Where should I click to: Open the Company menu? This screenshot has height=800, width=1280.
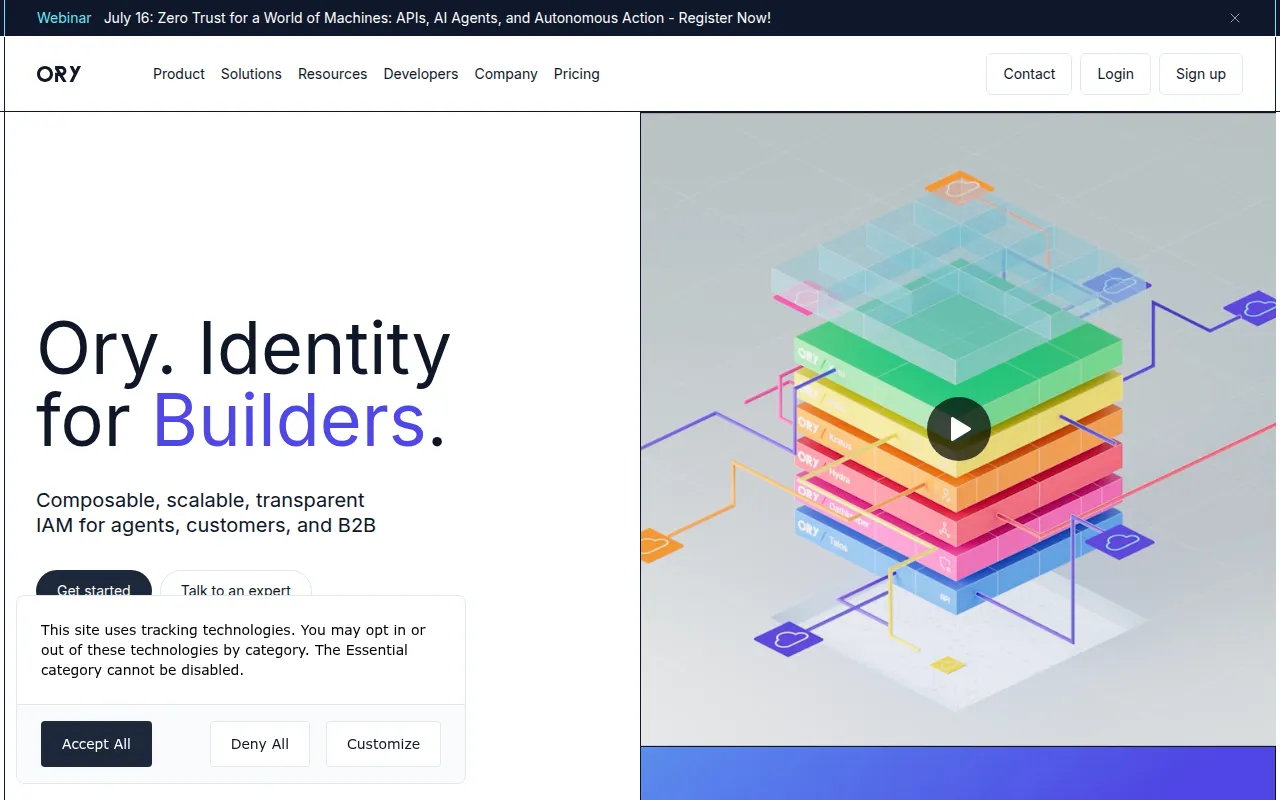click(506, 74)
